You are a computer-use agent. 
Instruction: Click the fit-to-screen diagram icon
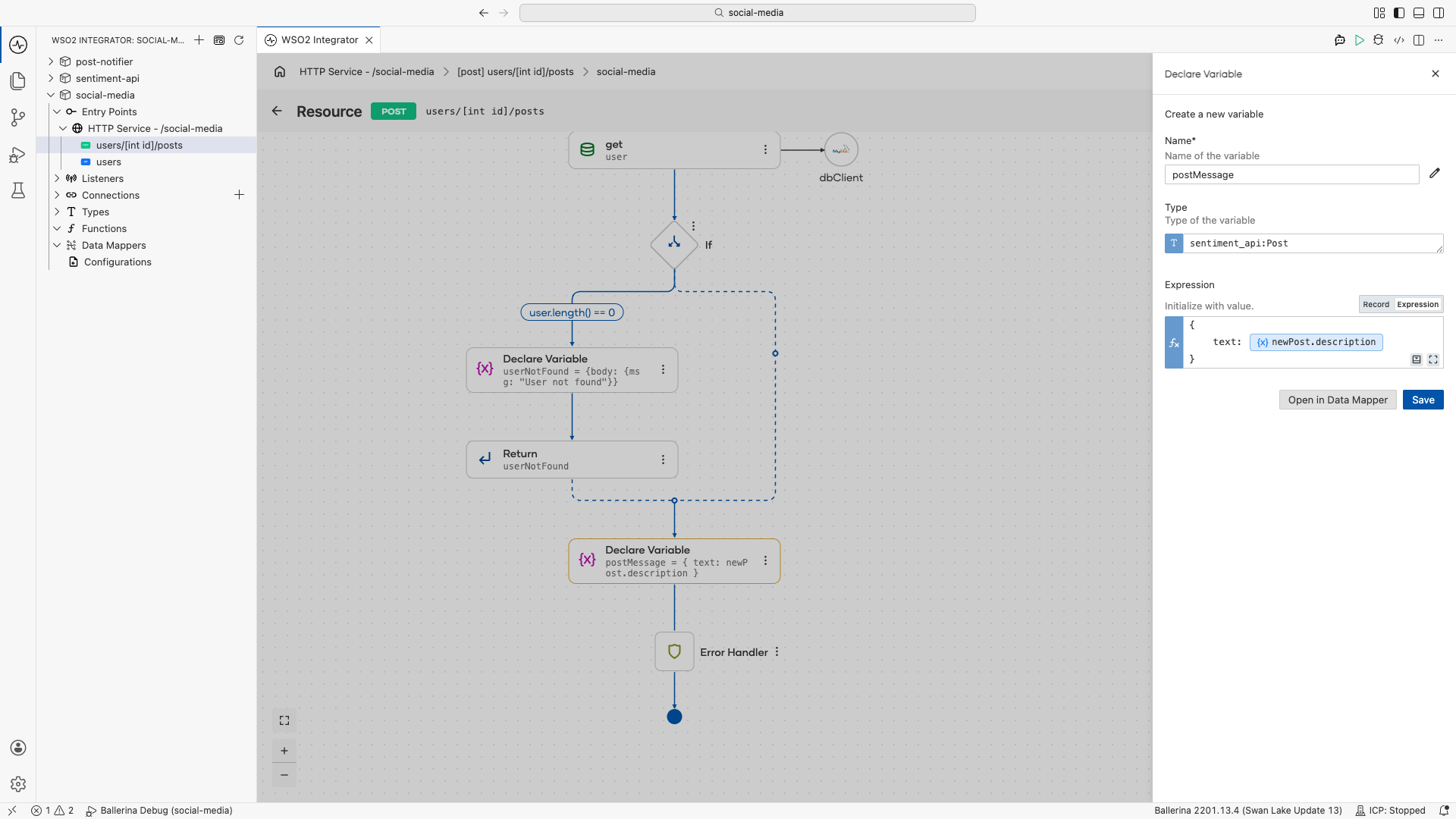click(284, 720)
